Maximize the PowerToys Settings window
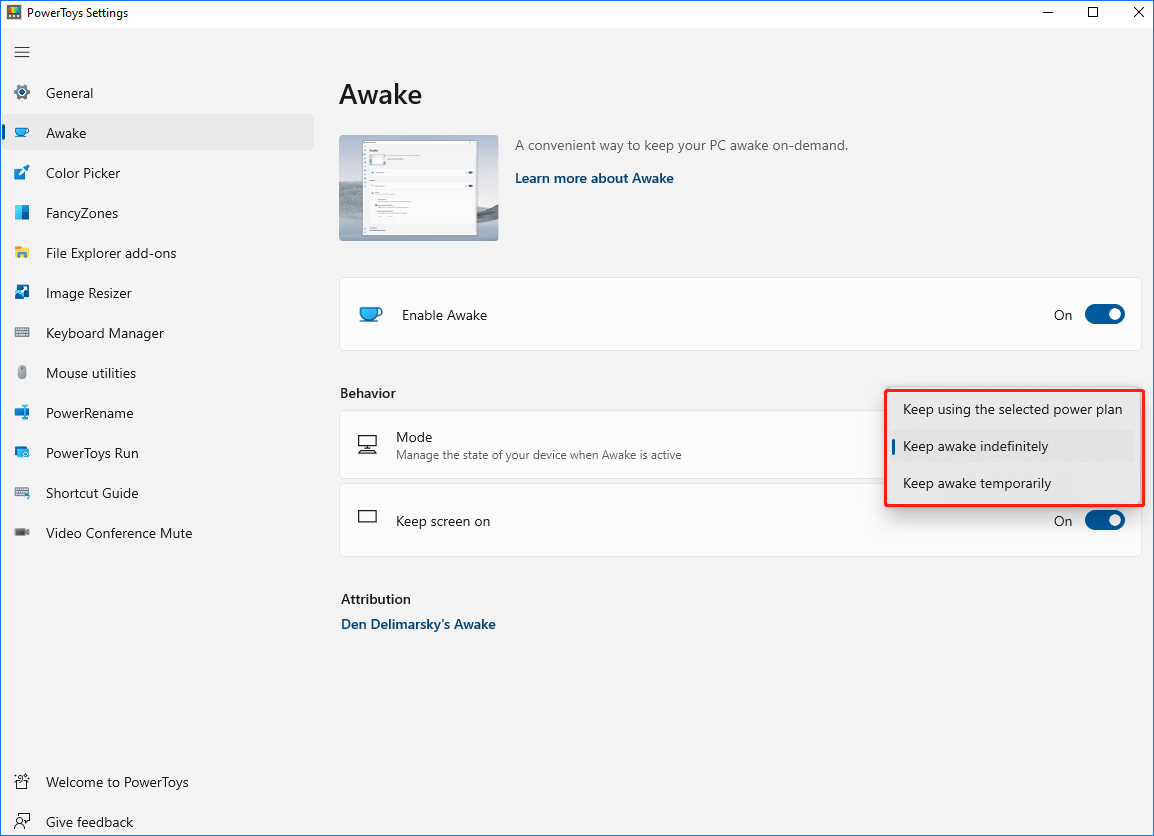The width and height of the screenshot is (1154, 836). pyautogui.click(x=1093, y=13)
